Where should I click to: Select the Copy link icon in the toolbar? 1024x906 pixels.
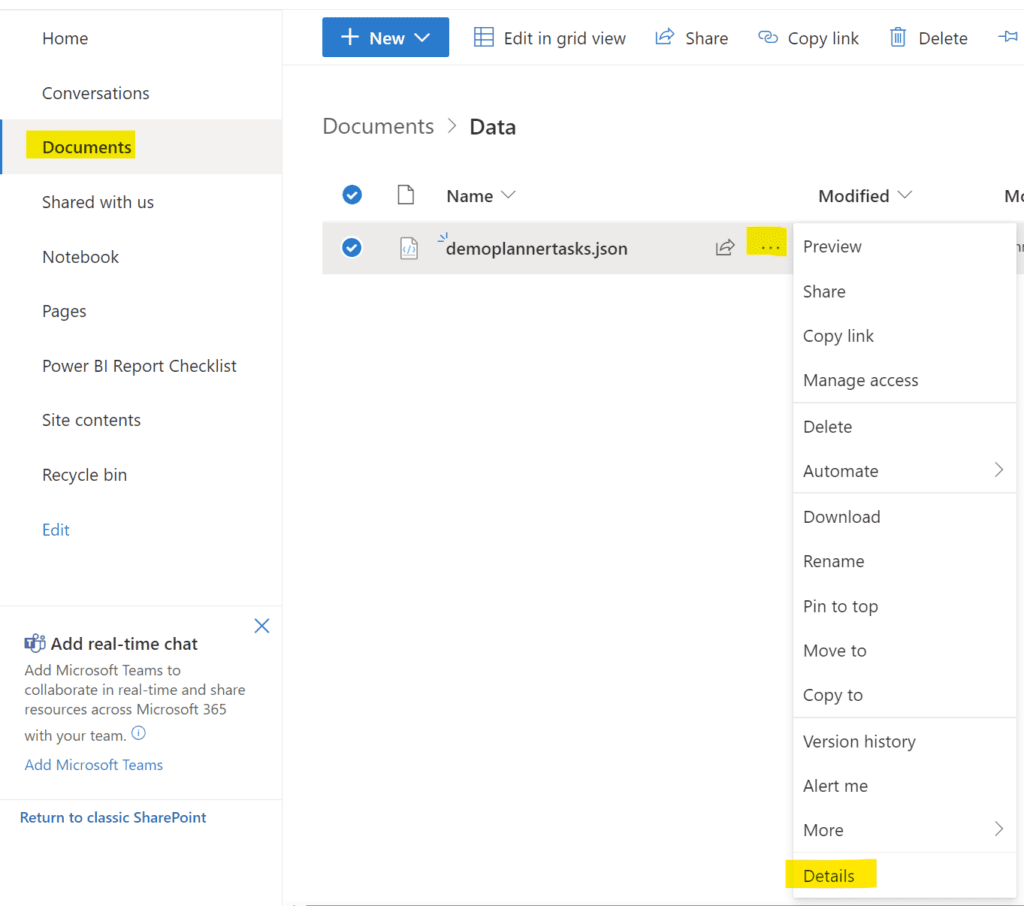coord(768,37)
